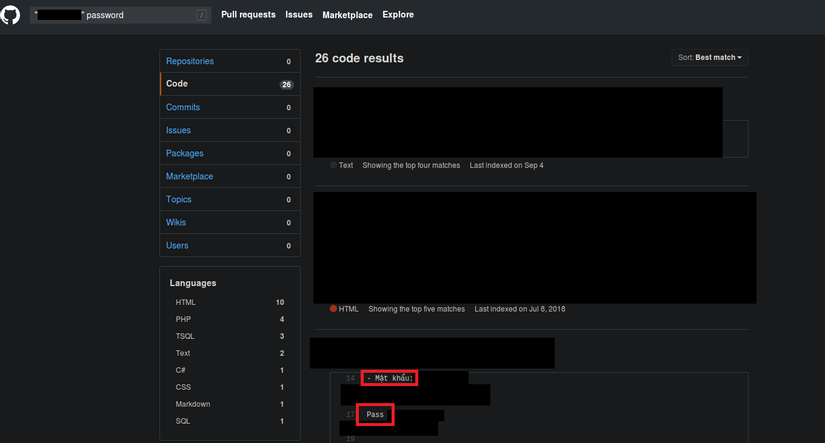Select Topics in the search sidebar

pyautogui.click(x=230, y=199)
